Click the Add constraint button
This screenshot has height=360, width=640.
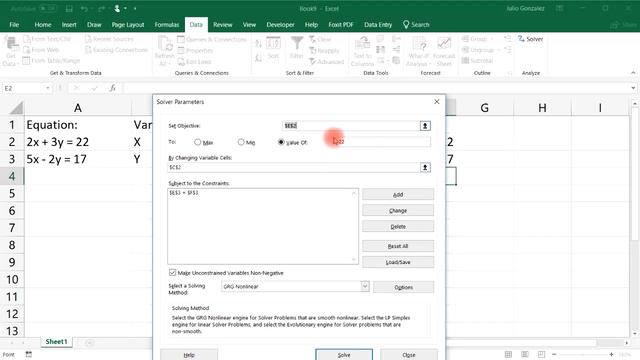pos(398,194)
